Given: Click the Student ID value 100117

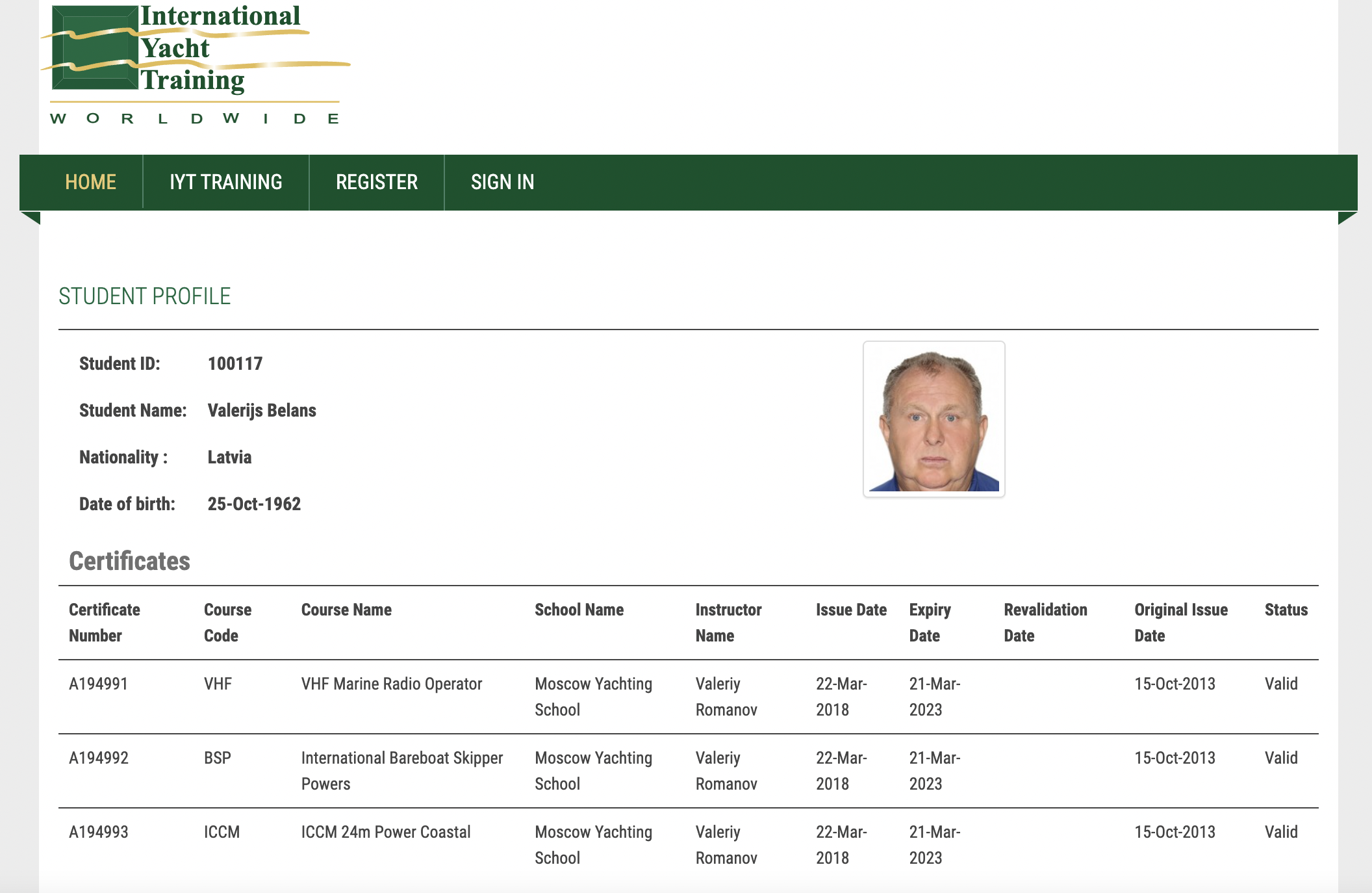Looking at the screenshot, I should click(235, 363).
